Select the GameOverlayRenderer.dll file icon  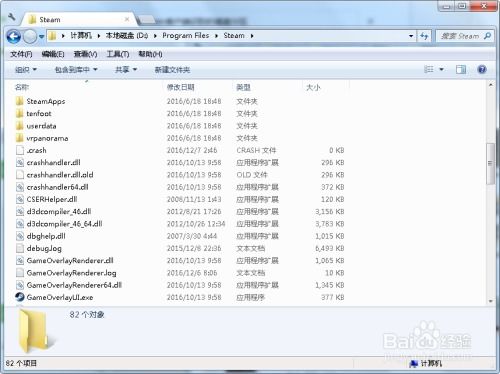[x=20, y=260]
